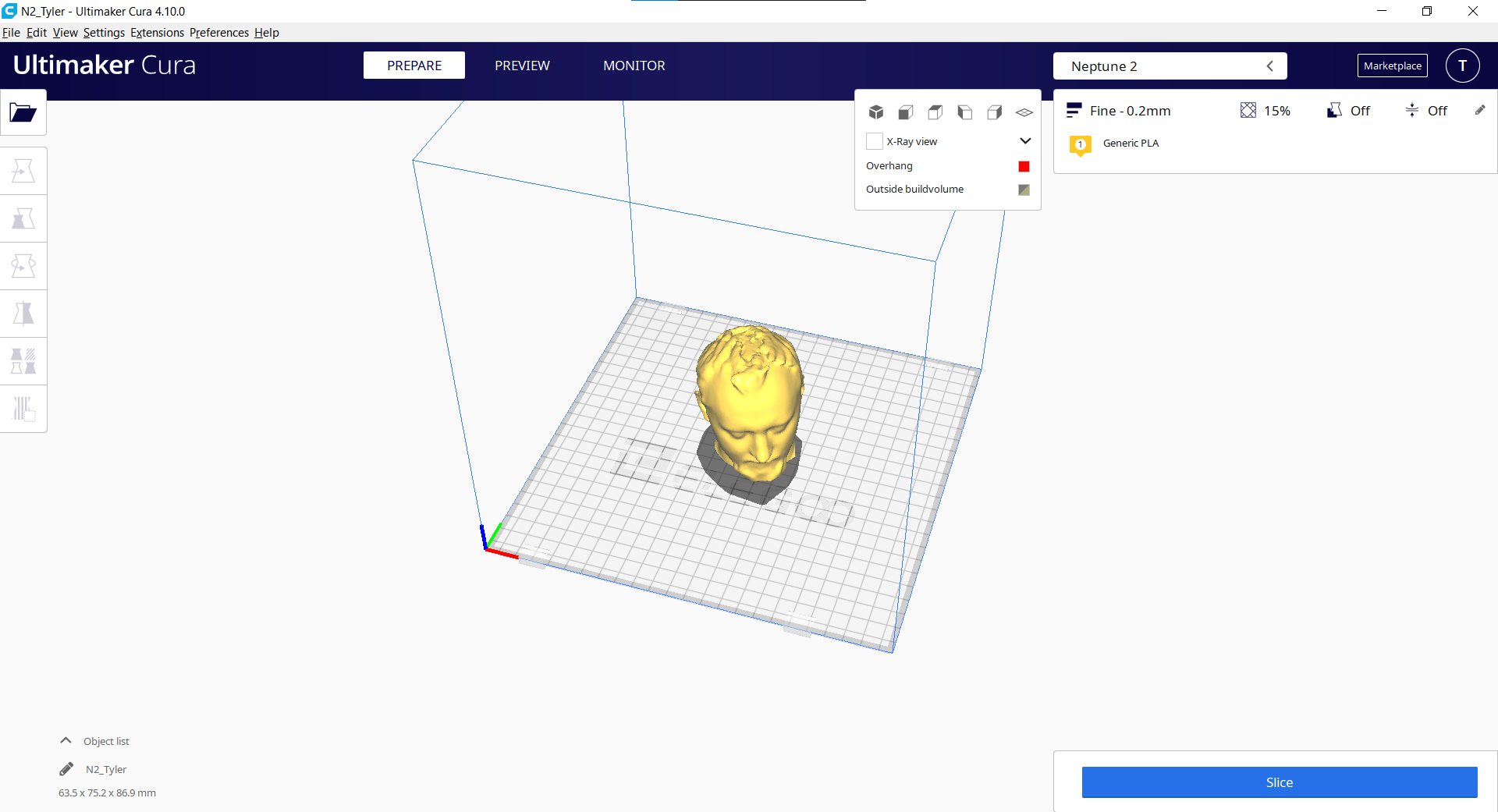Click the yellow head model on buildplate
The image size is (1498, 812).
coord(750,402)
